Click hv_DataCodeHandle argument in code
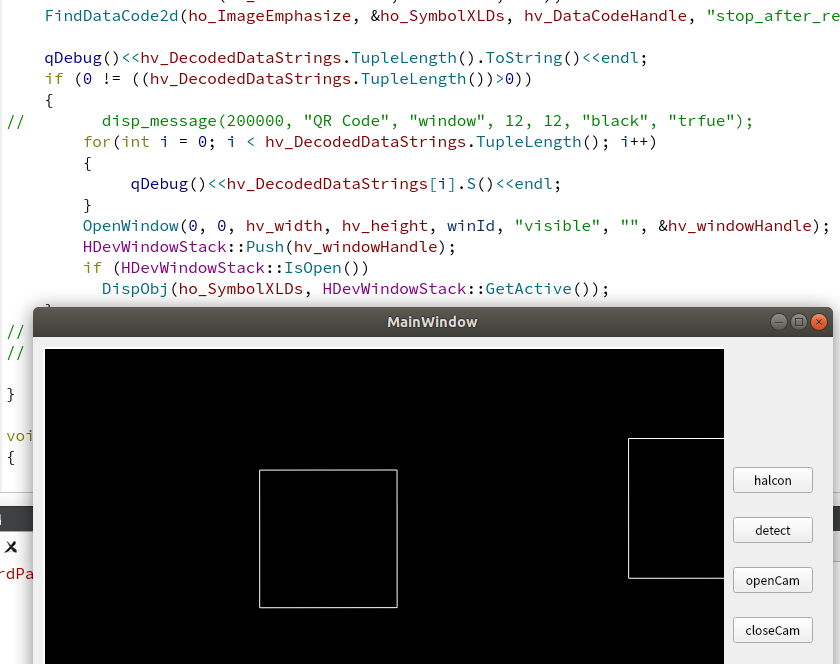The image size is (840, 664). 605,16
